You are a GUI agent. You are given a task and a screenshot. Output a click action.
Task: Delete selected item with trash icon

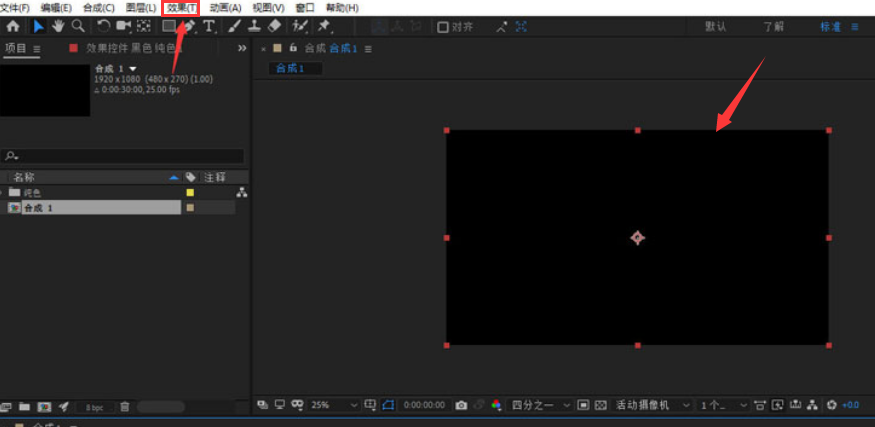125,407
